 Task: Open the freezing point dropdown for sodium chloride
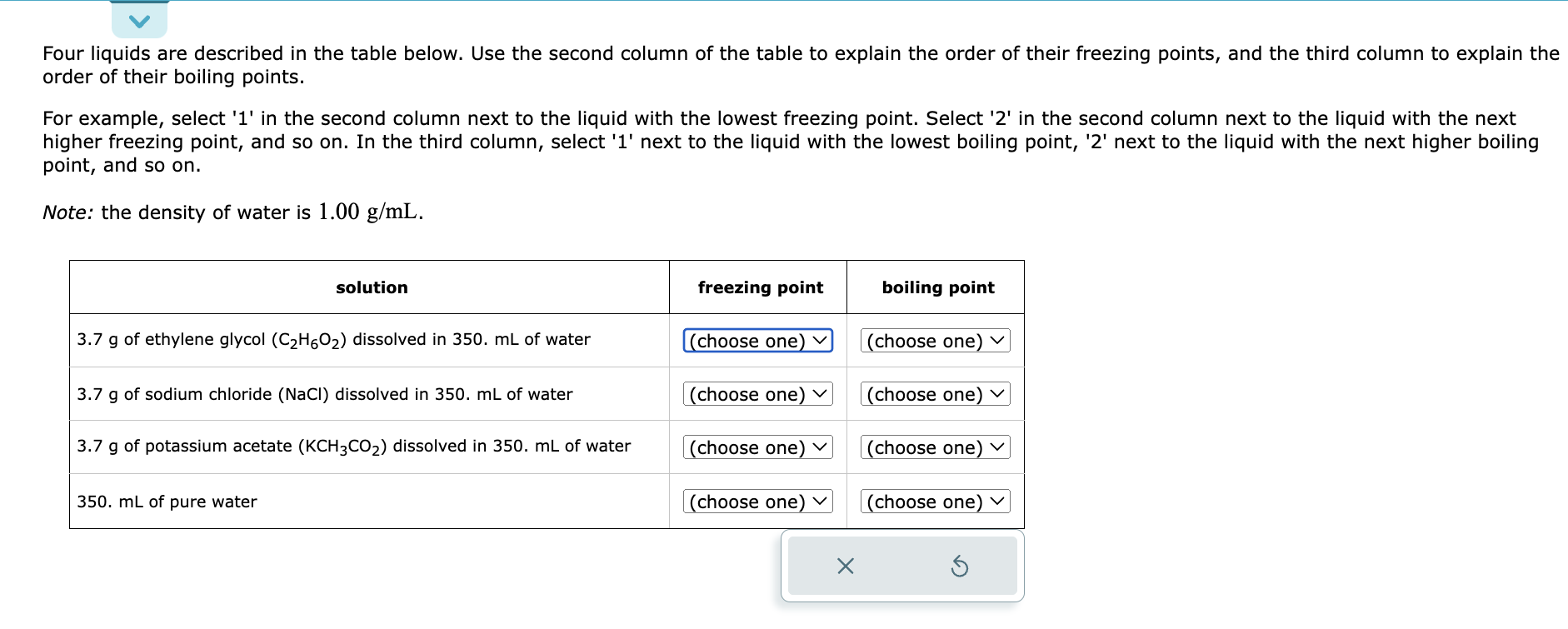tap(757, 394)
